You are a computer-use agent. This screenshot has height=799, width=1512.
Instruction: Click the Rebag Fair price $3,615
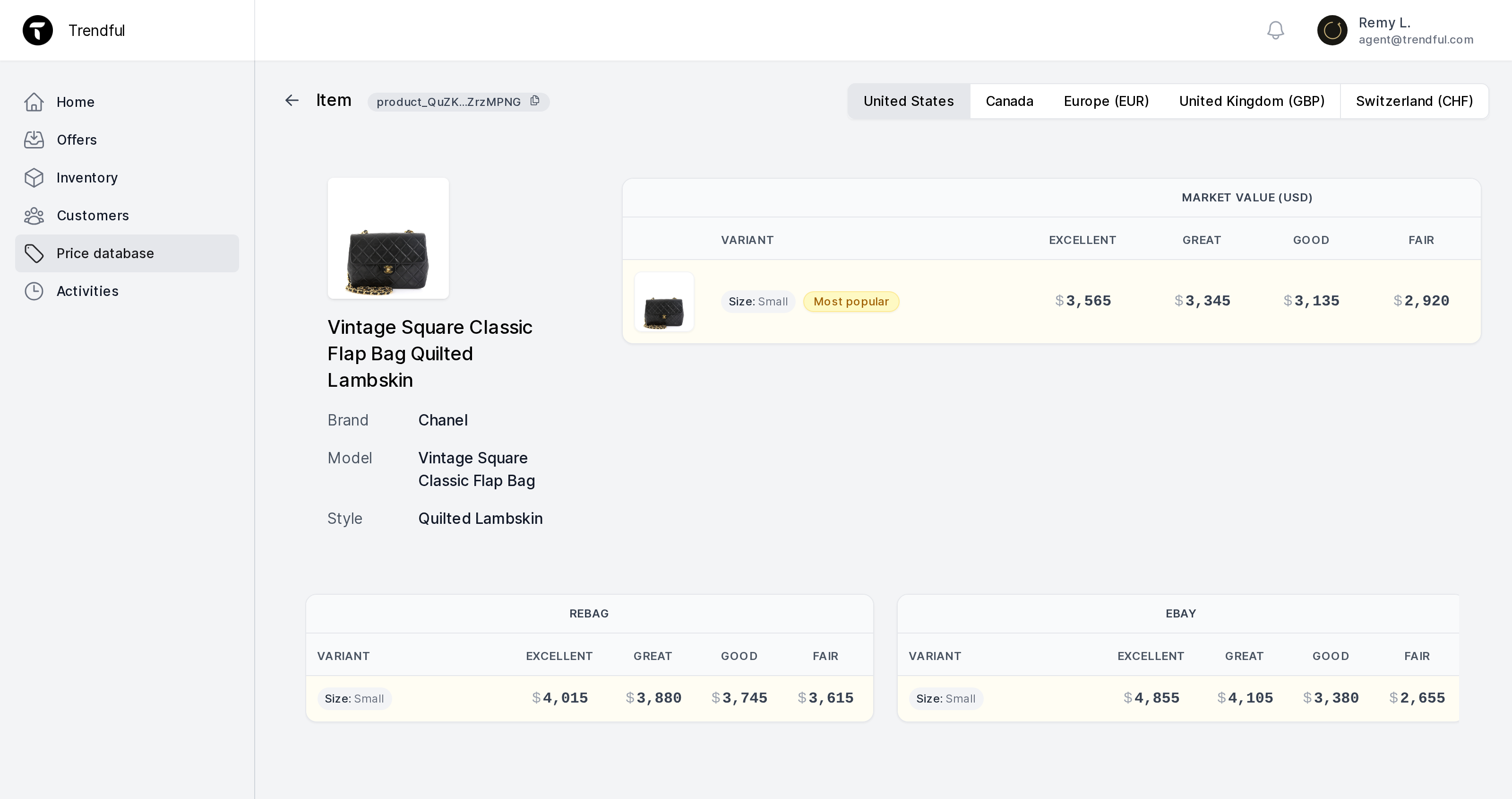coord(825,698)
